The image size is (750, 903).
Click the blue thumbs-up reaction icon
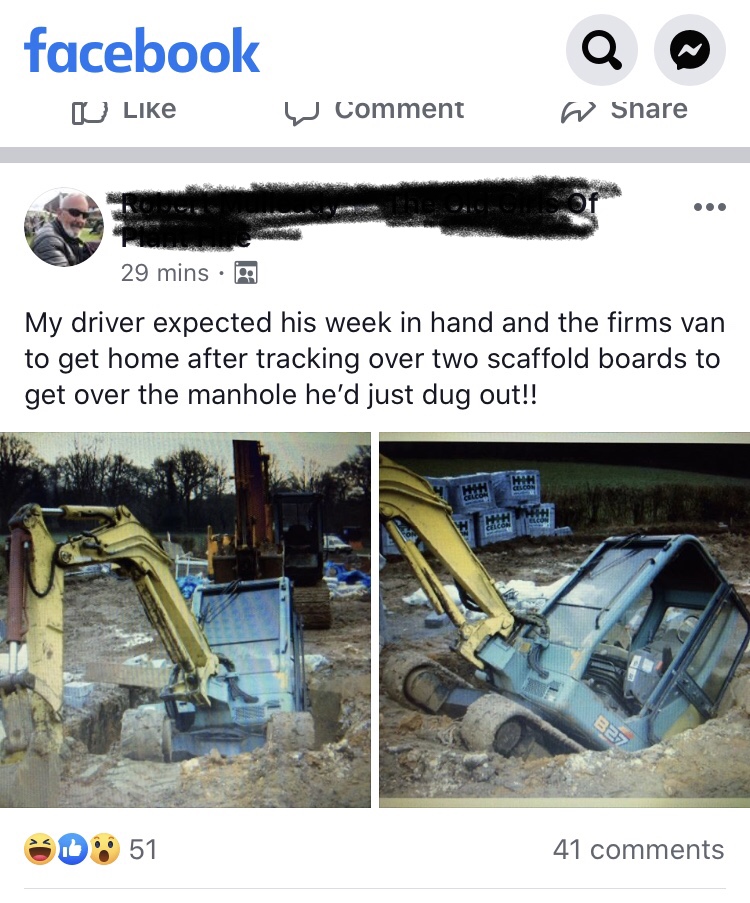tap(72, 849)
